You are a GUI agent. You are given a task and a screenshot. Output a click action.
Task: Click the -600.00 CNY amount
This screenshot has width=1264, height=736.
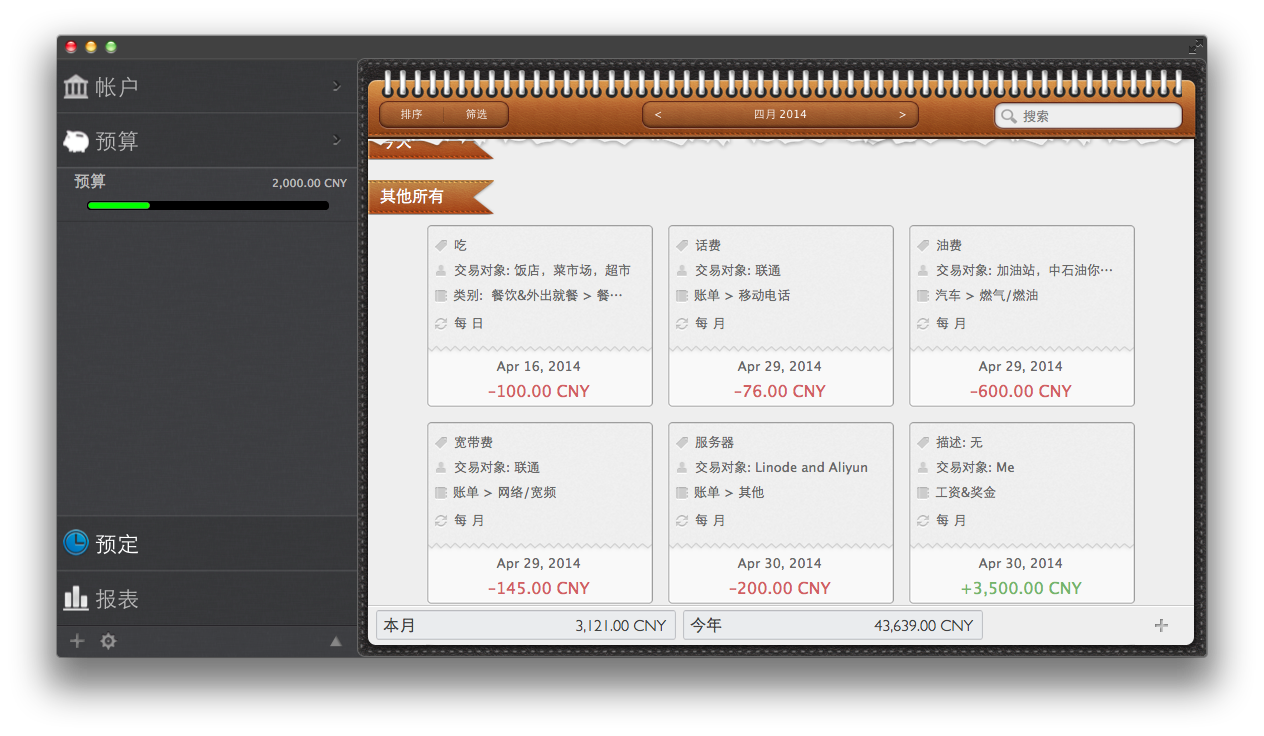pyautogui.click(x=1021, y=391)
